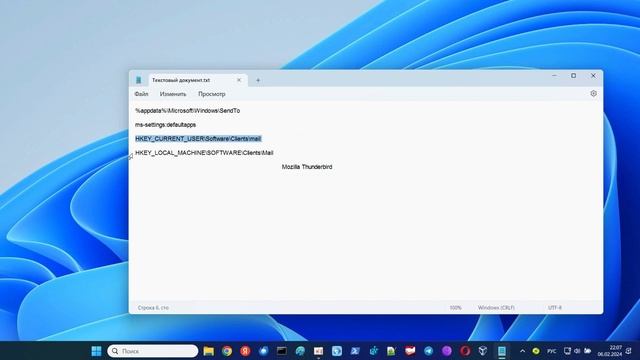This screenshot has height=360, width=640.
Task: Switch to Notepad via its taskbar icon
Action: point(502,351)
